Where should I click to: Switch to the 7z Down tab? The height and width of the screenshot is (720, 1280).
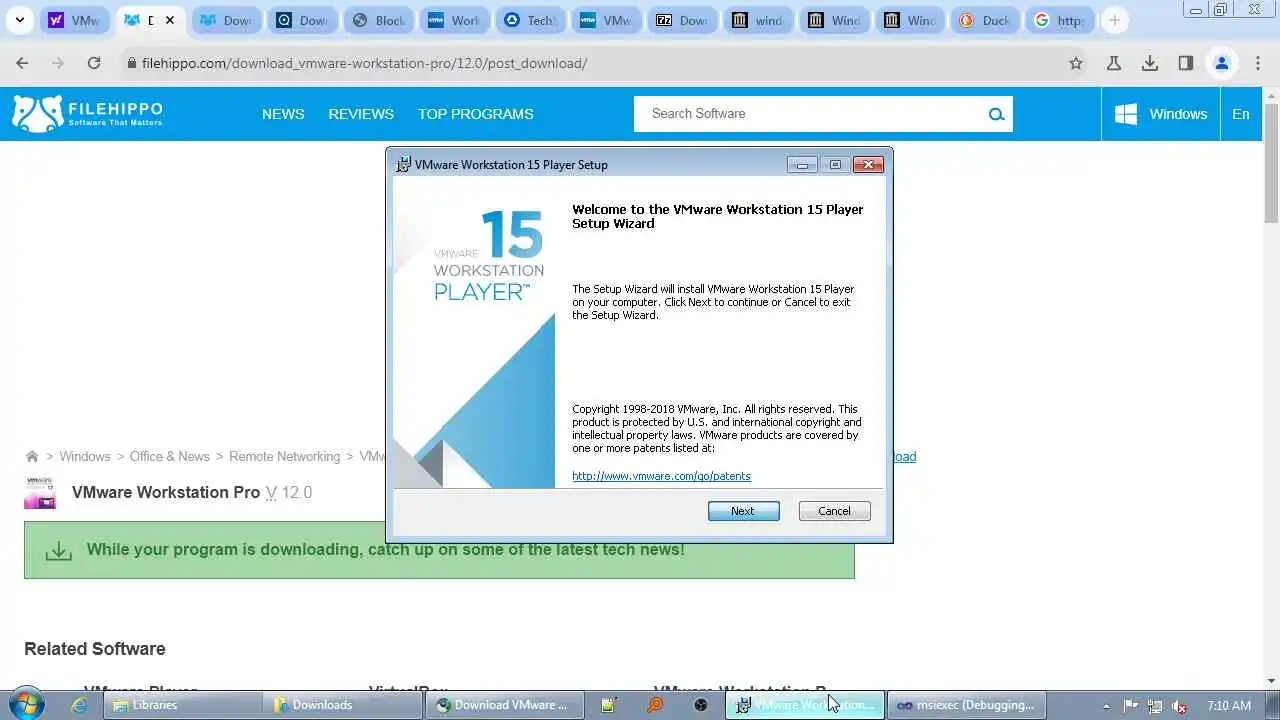click(683, 20)
